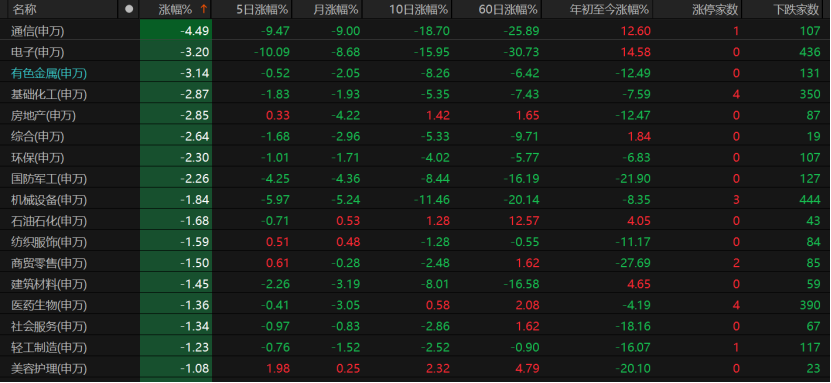Select the 纺织服饰(申万) row name
Image resolution: width=831 pixels, height=383 pixels.
click(49, 242)
